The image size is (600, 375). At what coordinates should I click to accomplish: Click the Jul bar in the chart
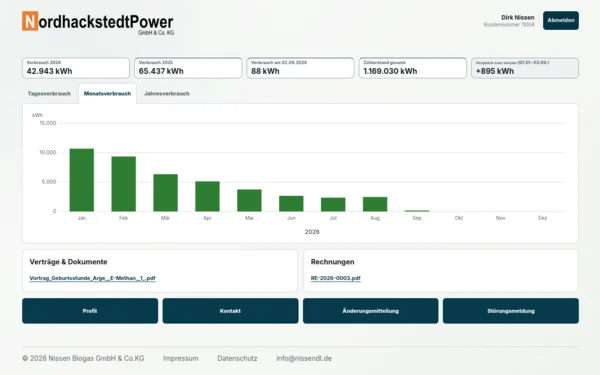pos(333,204)
